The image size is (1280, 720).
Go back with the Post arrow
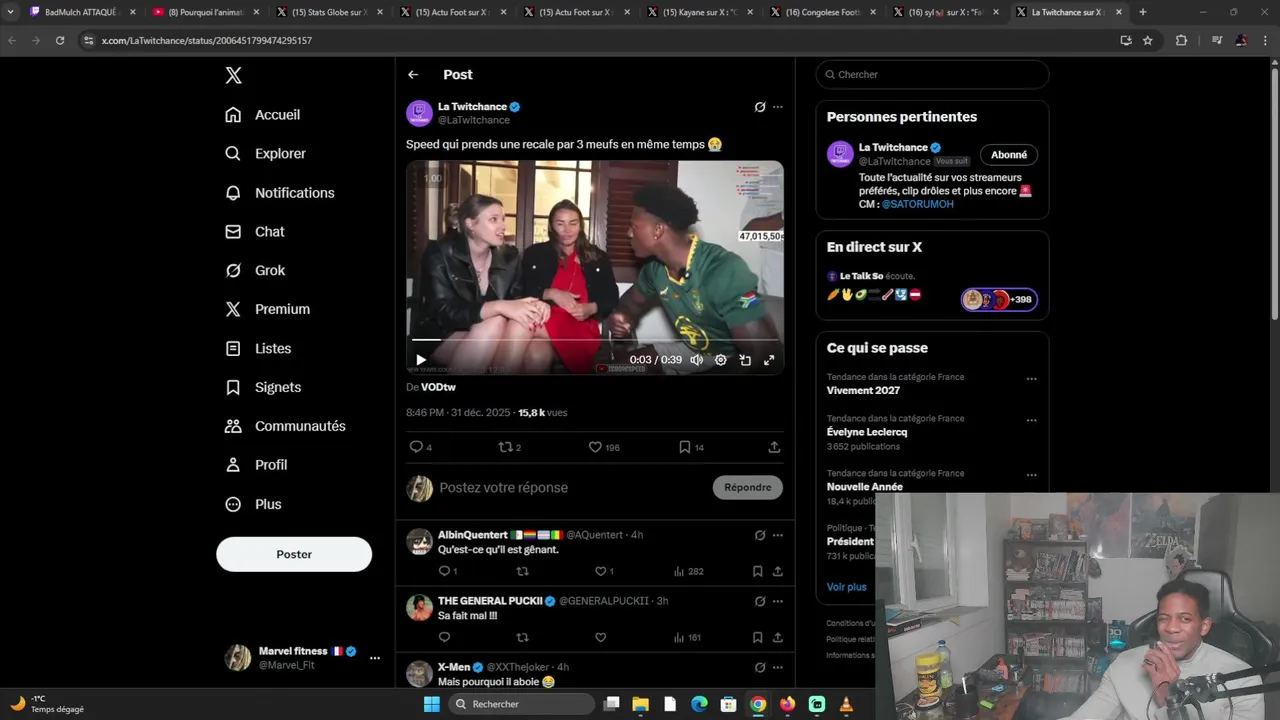pos(413,75)
